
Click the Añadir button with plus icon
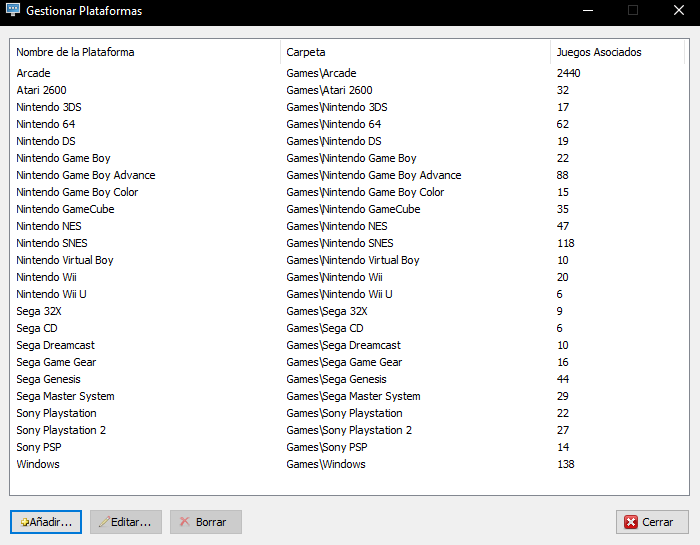46,522
